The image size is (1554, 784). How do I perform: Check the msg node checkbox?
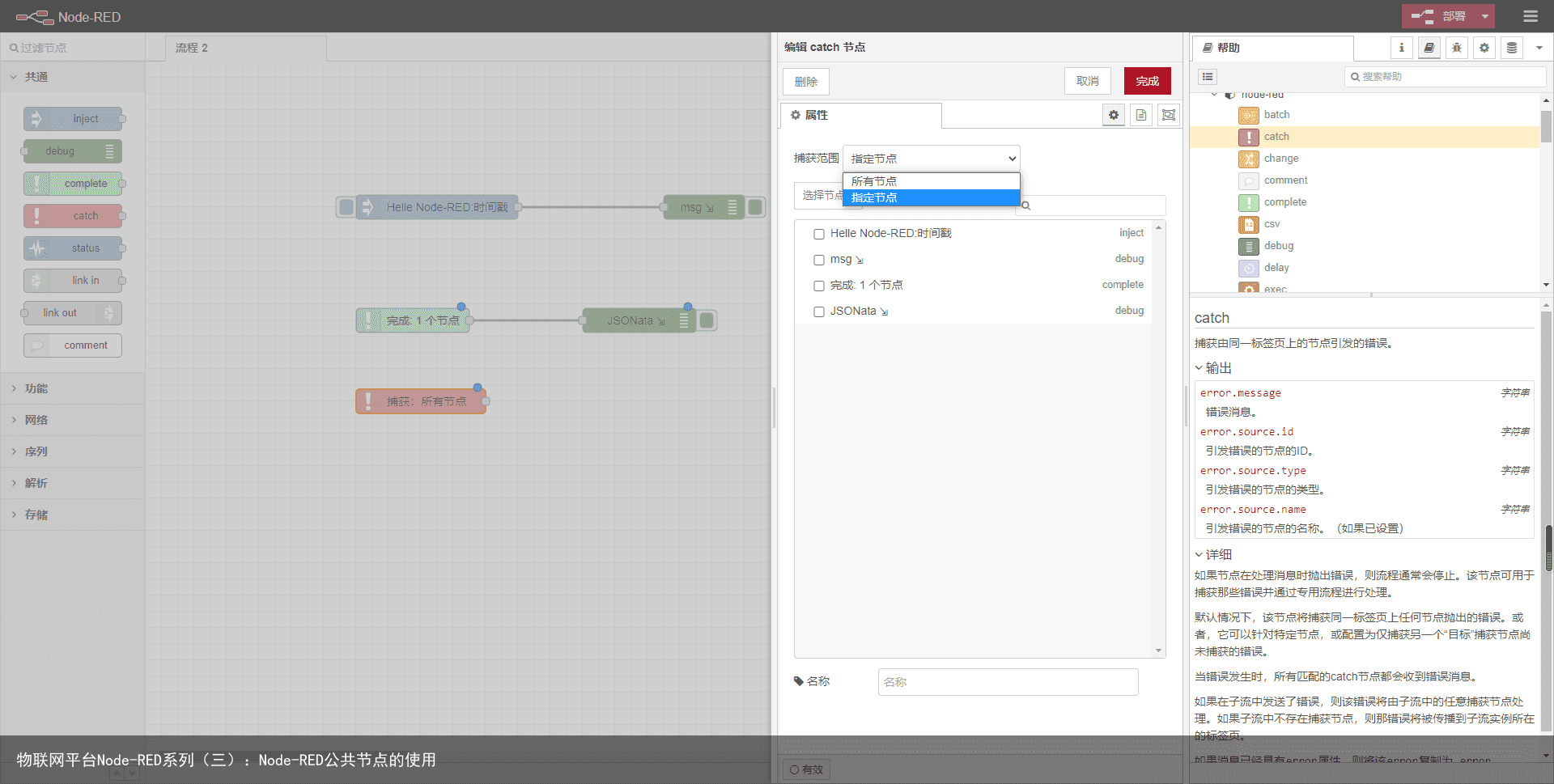coord(819,260)
